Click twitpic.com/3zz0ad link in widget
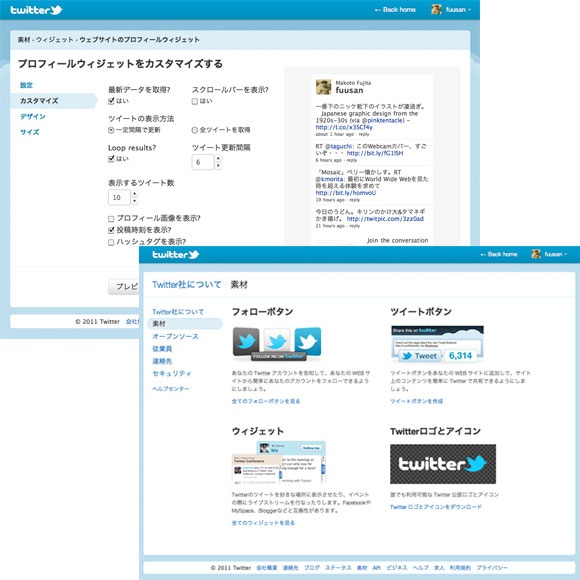Image resolution: width=580 pixels, height=580 pixels. (x=385, y=219)
